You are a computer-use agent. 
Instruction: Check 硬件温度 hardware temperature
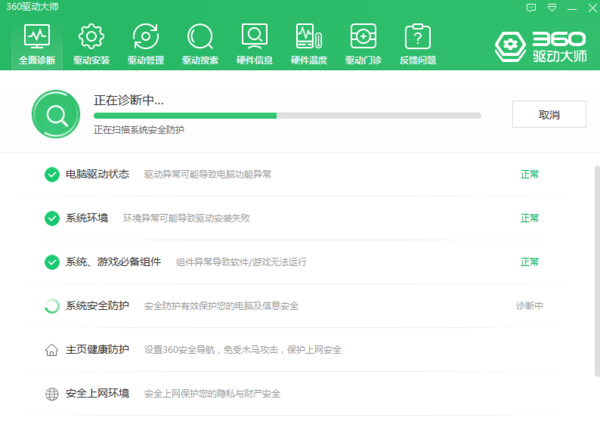click(308, 44)
